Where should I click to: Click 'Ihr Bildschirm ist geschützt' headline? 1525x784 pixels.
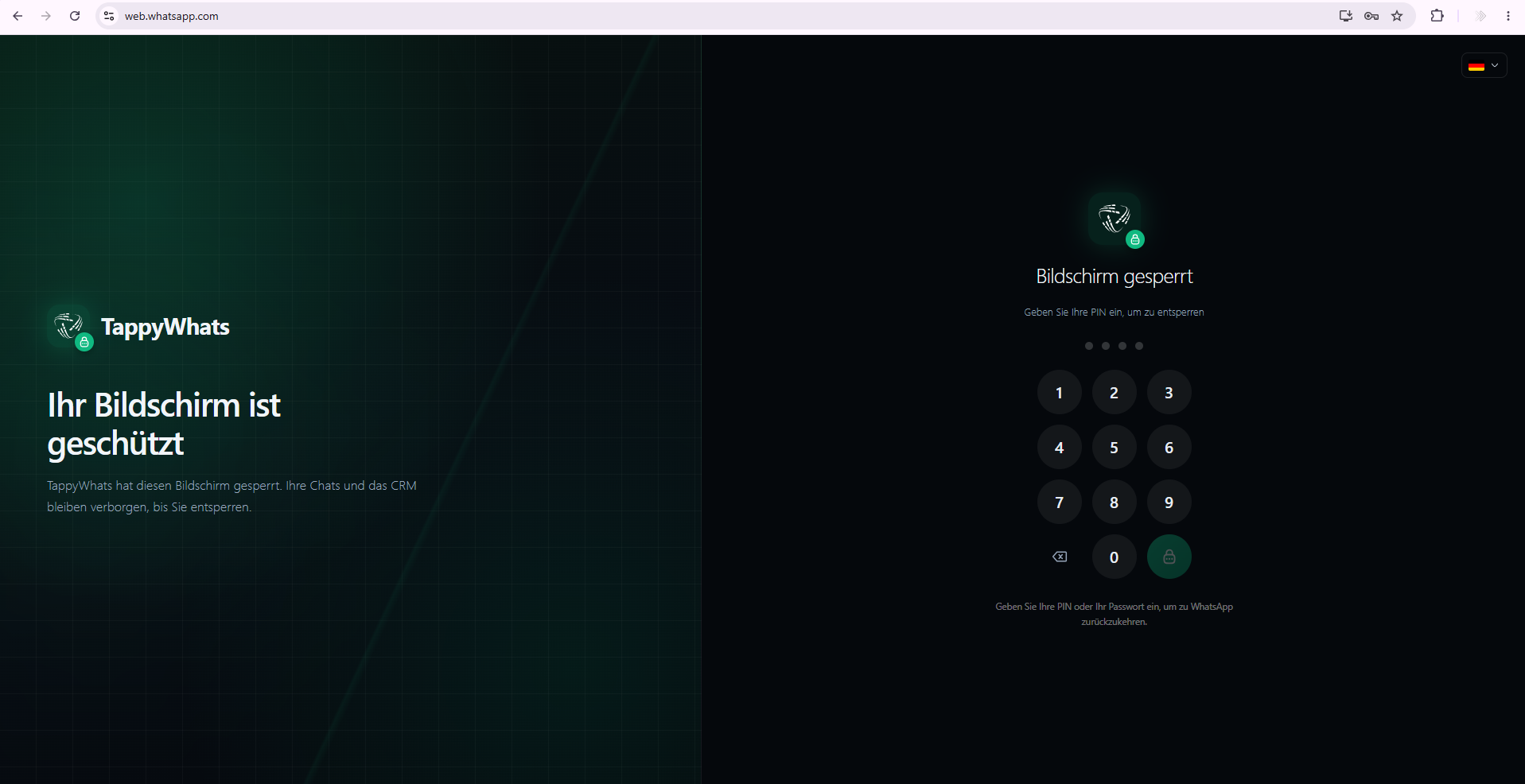(164, 425)
